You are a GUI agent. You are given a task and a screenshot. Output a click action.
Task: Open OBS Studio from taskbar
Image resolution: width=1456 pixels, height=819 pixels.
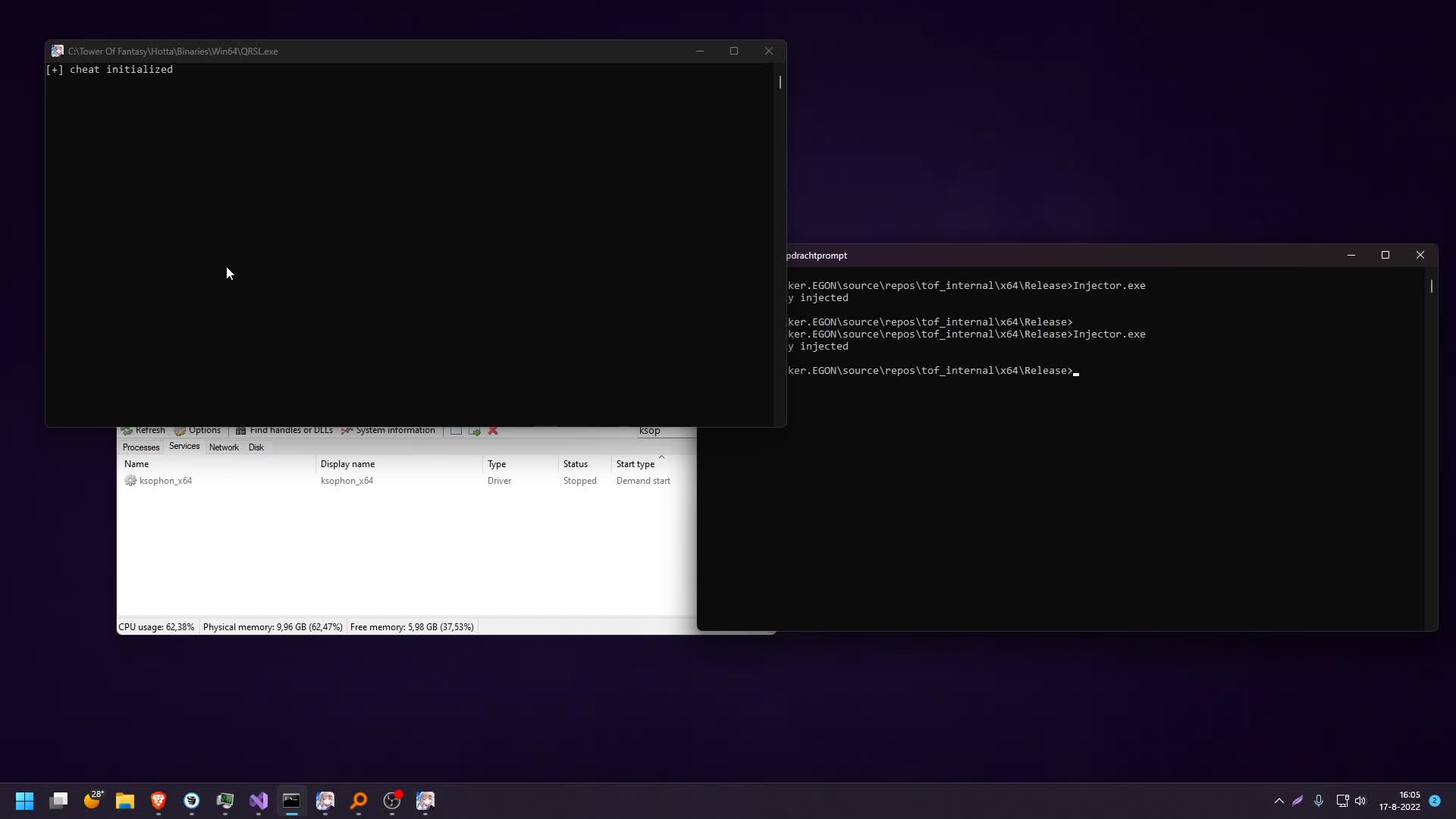pyautogui.click(x=392, y=801)
